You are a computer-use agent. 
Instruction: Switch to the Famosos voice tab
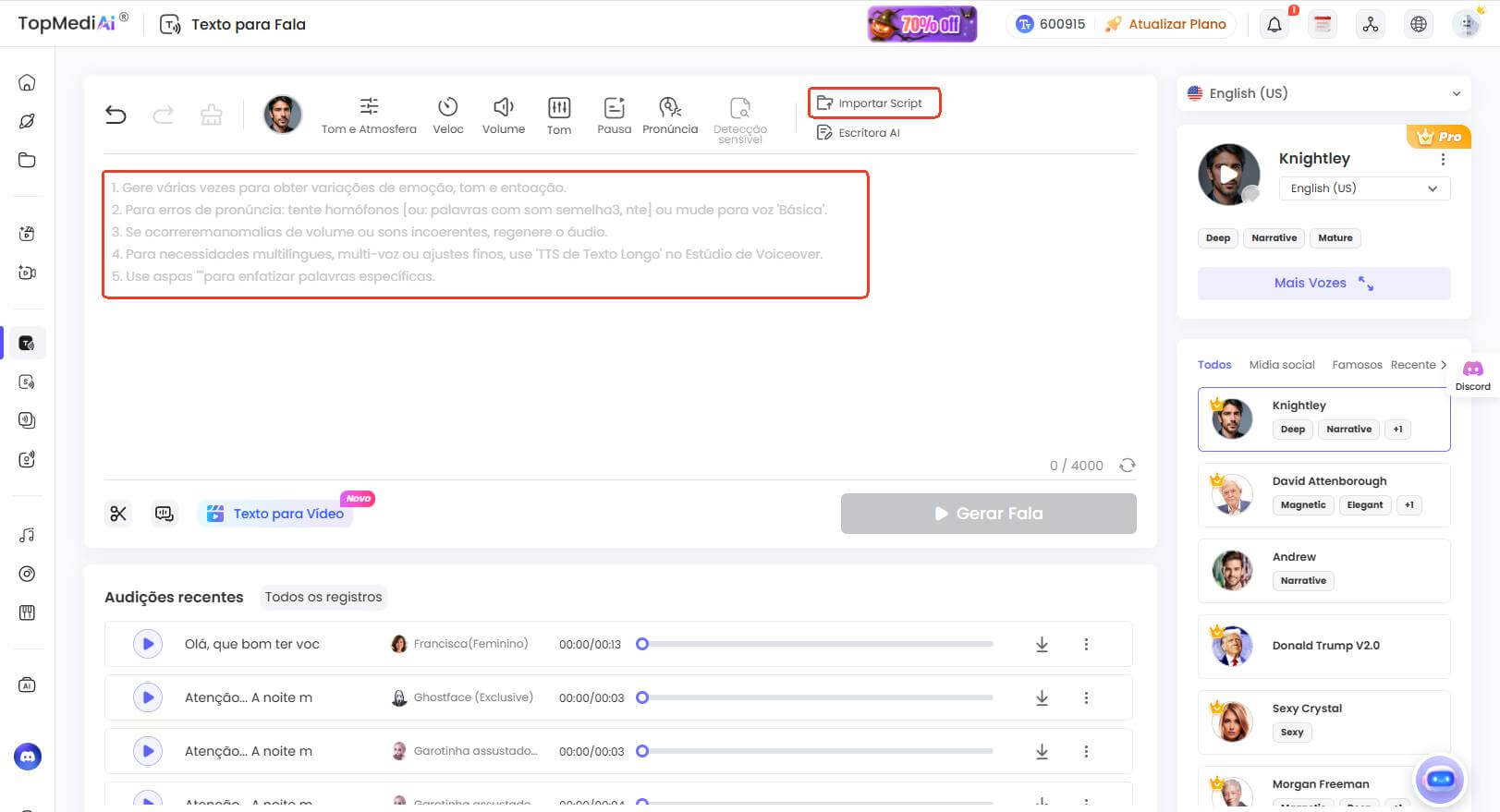click(1357, 365)
